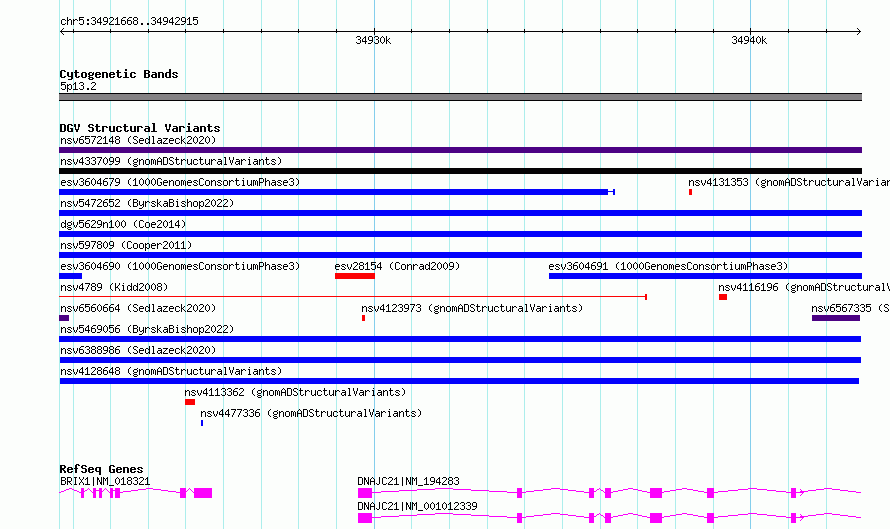Click the red nsv4113362 variant block
Image resolution: width=890 pixels, height=529 pixels.
tap(190, 402)
